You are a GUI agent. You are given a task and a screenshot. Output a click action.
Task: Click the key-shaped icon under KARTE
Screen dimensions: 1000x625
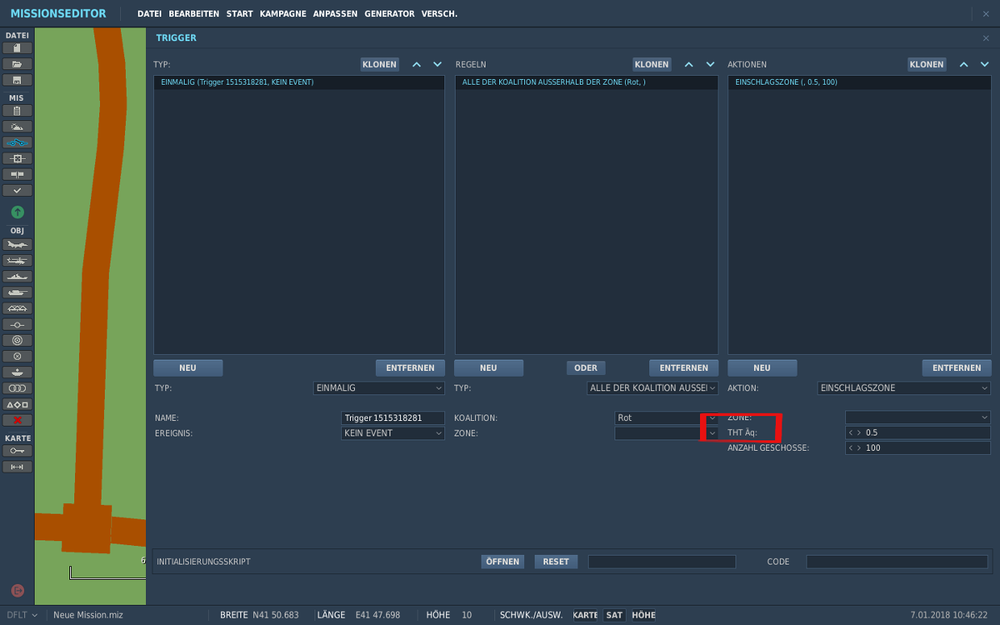17,451
